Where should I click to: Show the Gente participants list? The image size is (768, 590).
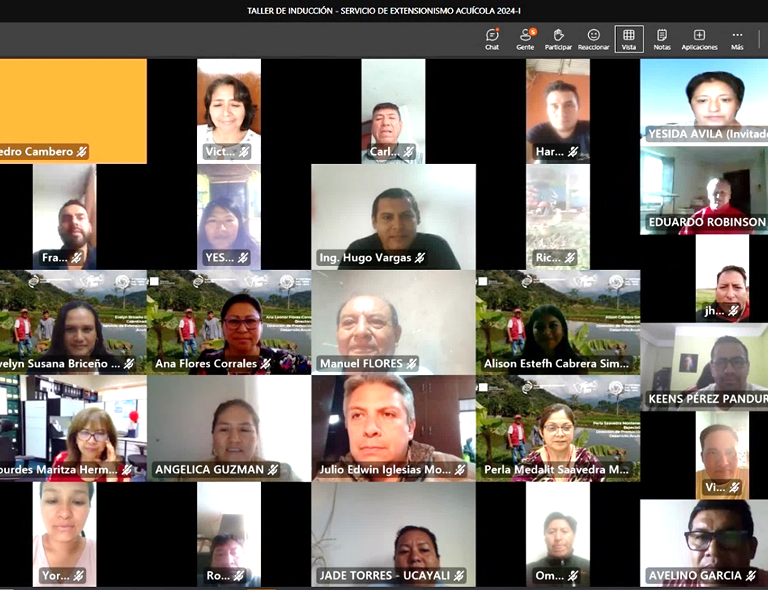pyautogui.click(x=525, y=39)
